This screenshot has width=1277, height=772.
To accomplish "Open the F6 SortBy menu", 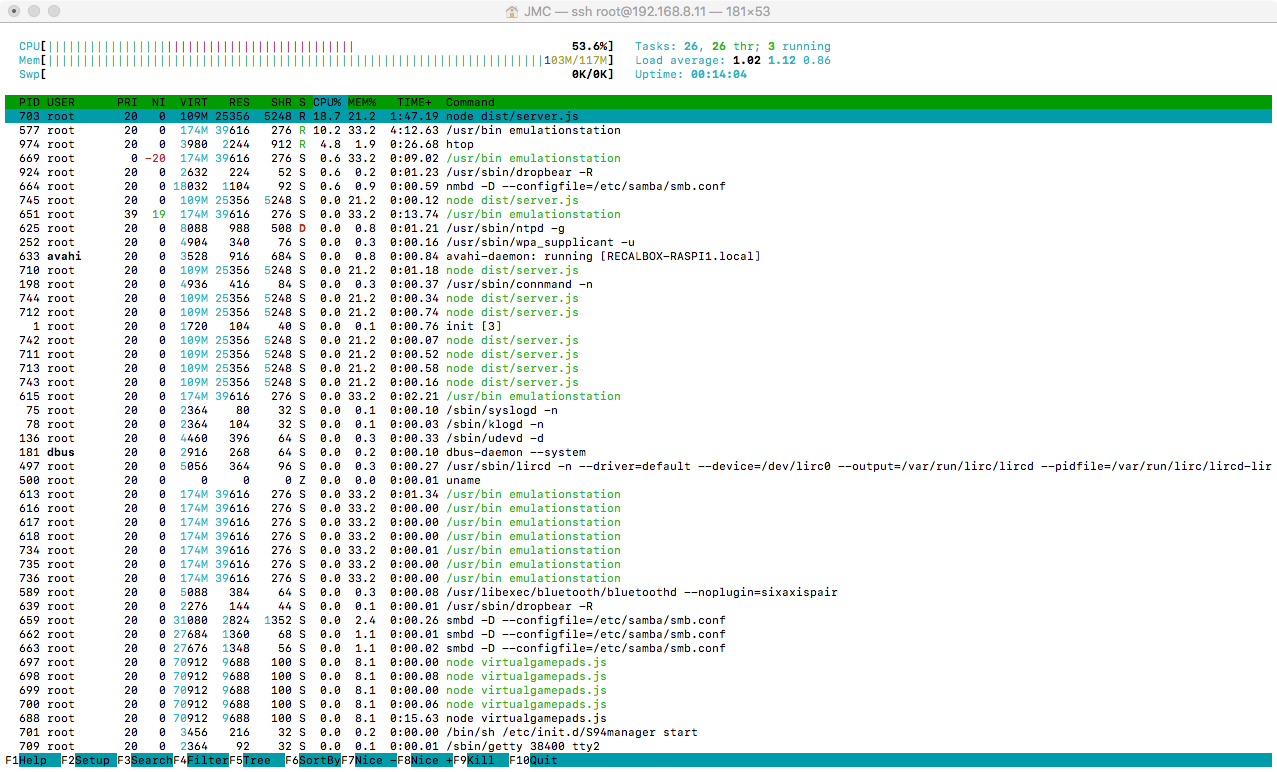I will coord(313,760).
